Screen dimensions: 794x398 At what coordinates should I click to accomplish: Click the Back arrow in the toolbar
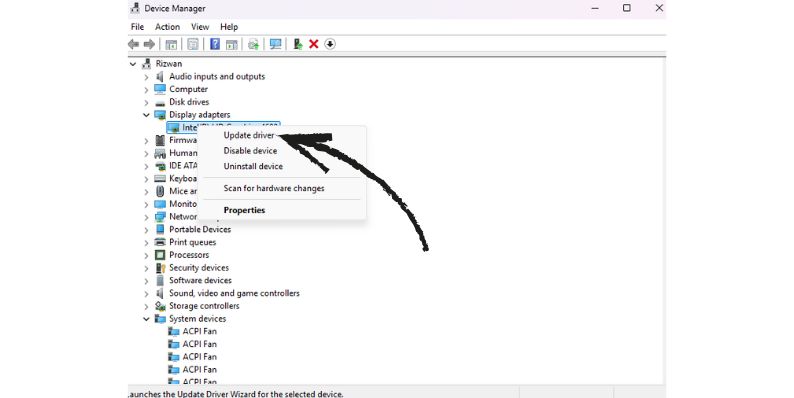pos(134,45)
